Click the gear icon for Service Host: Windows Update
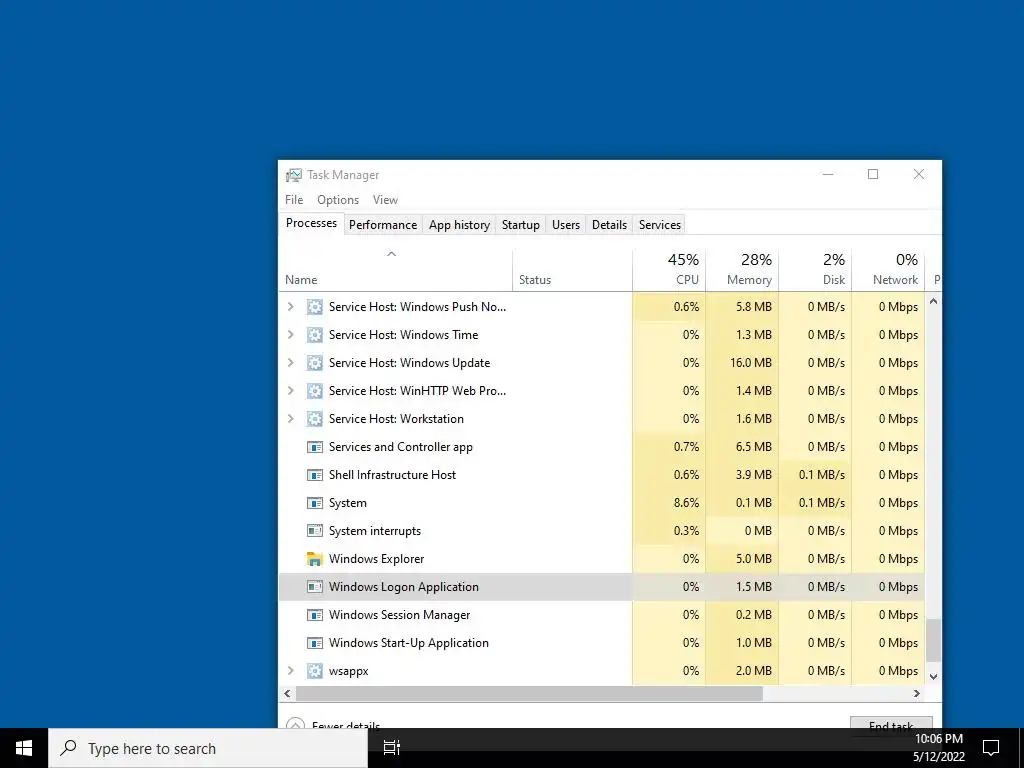 [x=315, y=363]
